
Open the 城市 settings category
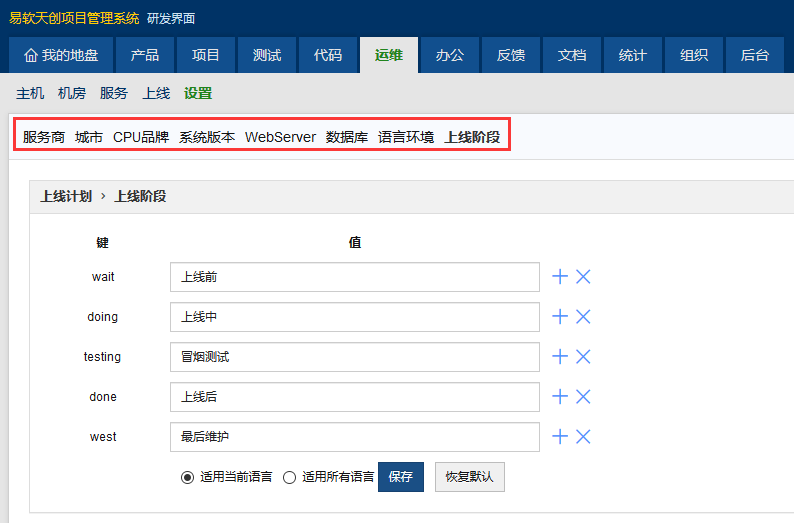(89, 137)
